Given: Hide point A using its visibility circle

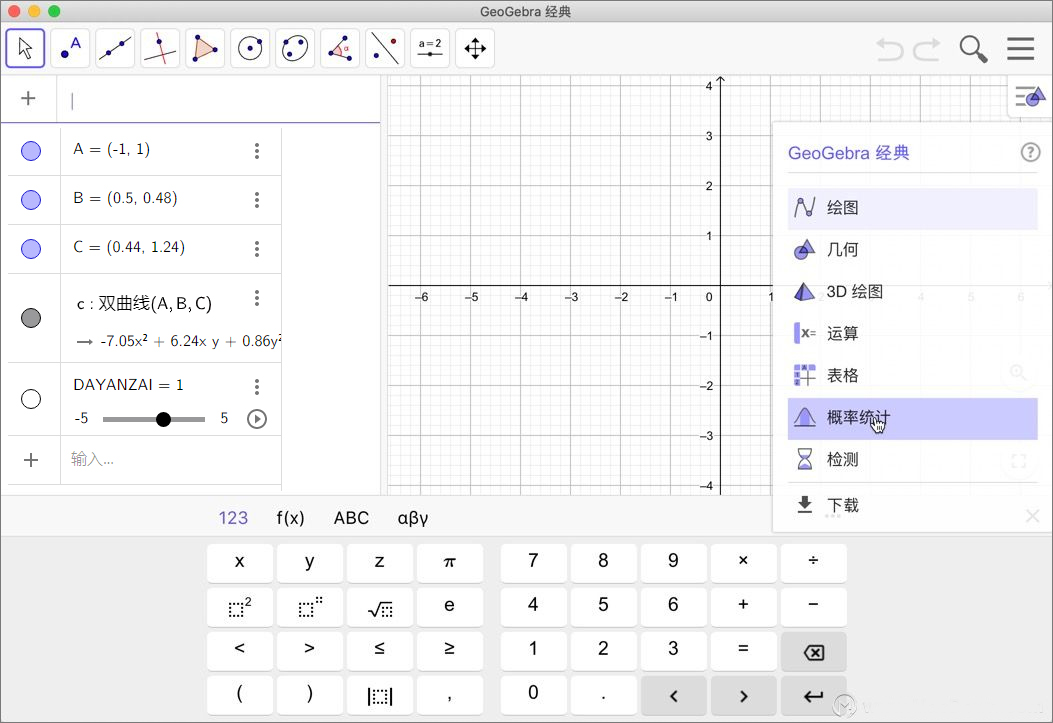Looking at the screenshot, I should pos(31,150).
